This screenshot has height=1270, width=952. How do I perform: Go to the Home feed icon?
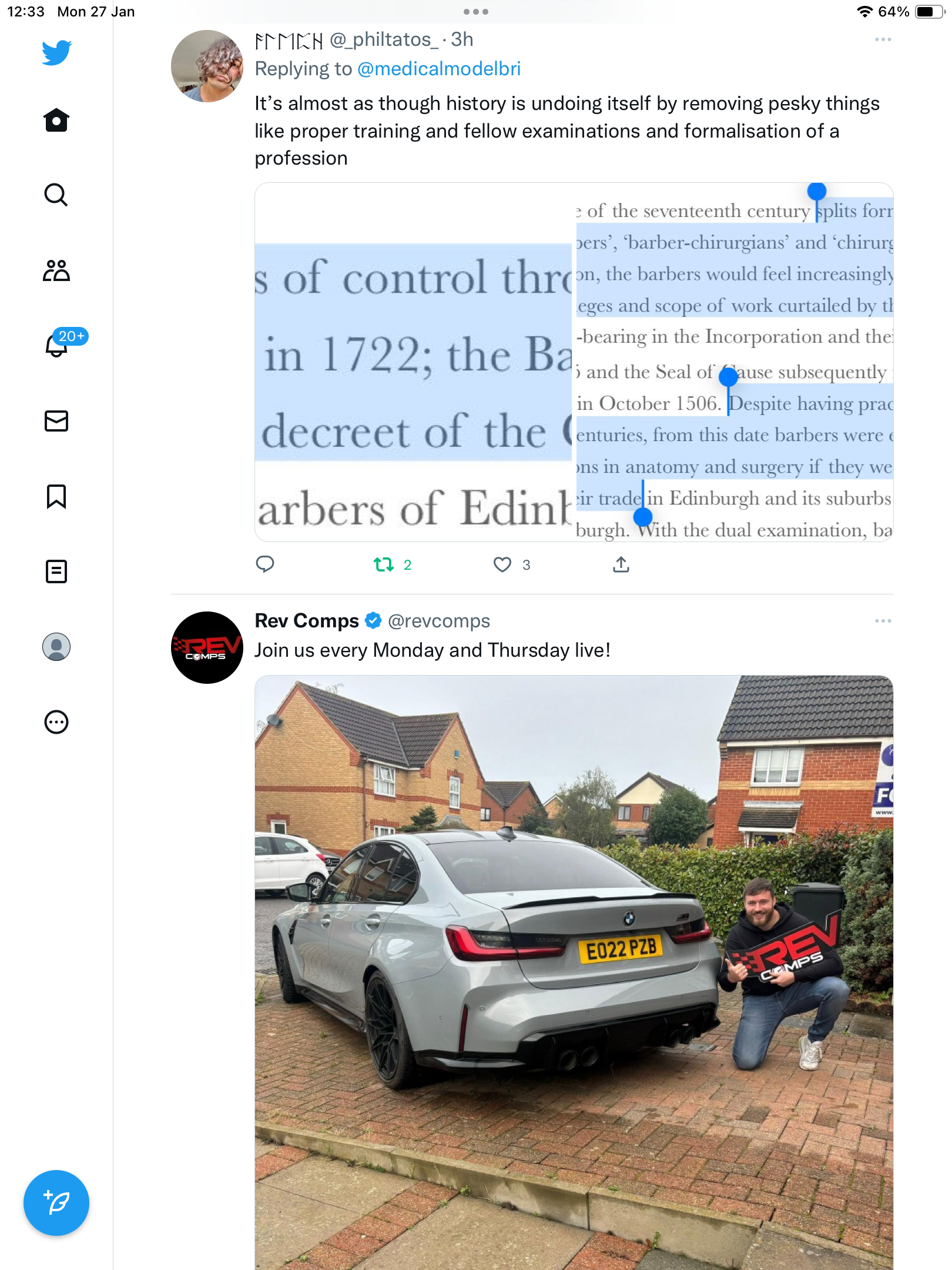pos(56,120)
